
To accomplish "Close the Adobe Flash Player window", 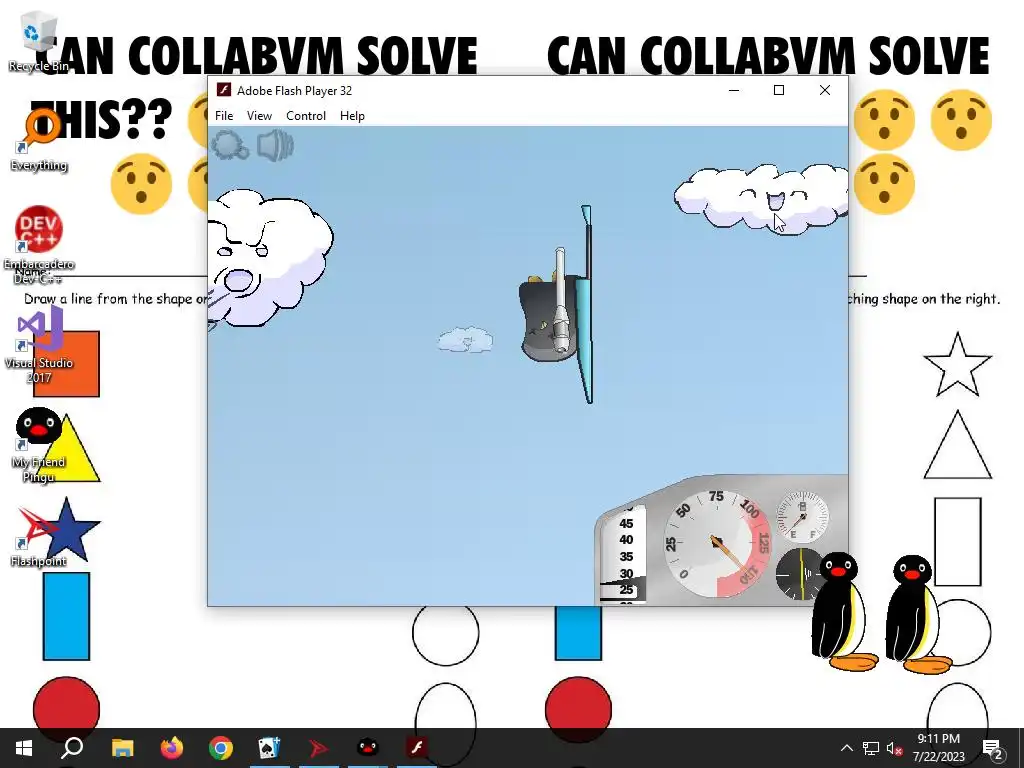I will (x=825, y=90).
